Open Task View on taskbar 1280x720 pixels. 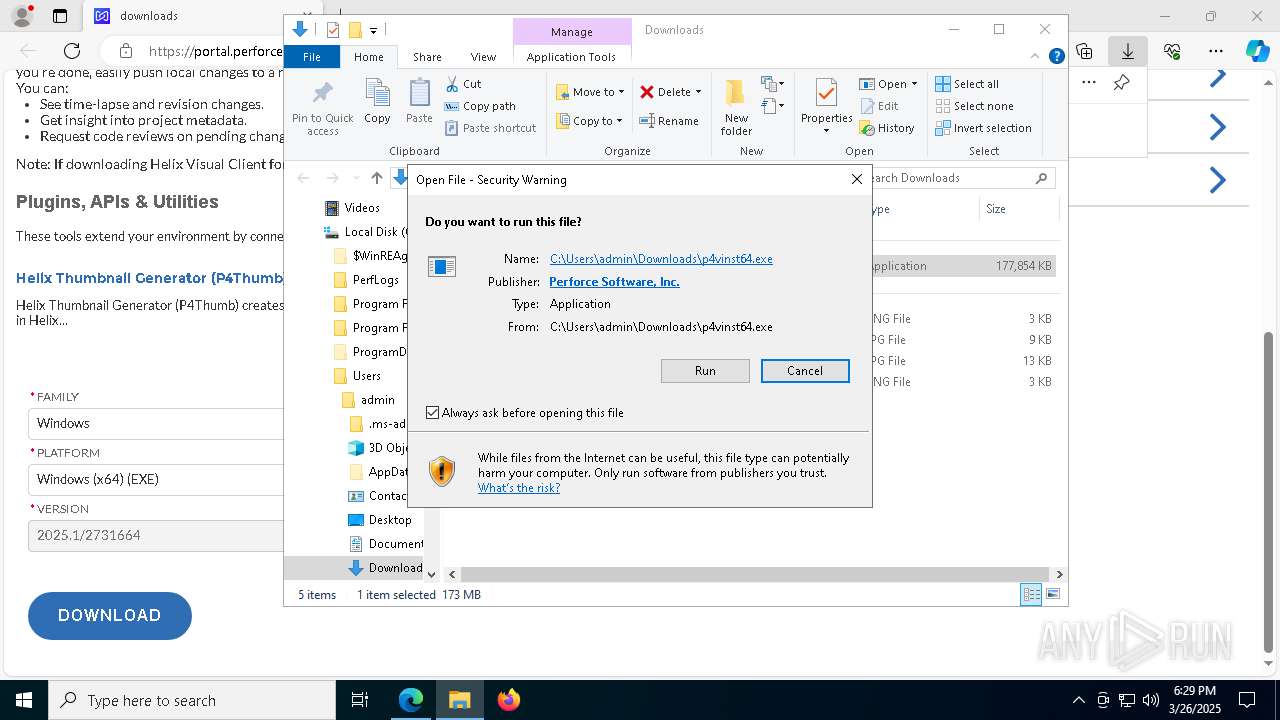tap(360, 700)
